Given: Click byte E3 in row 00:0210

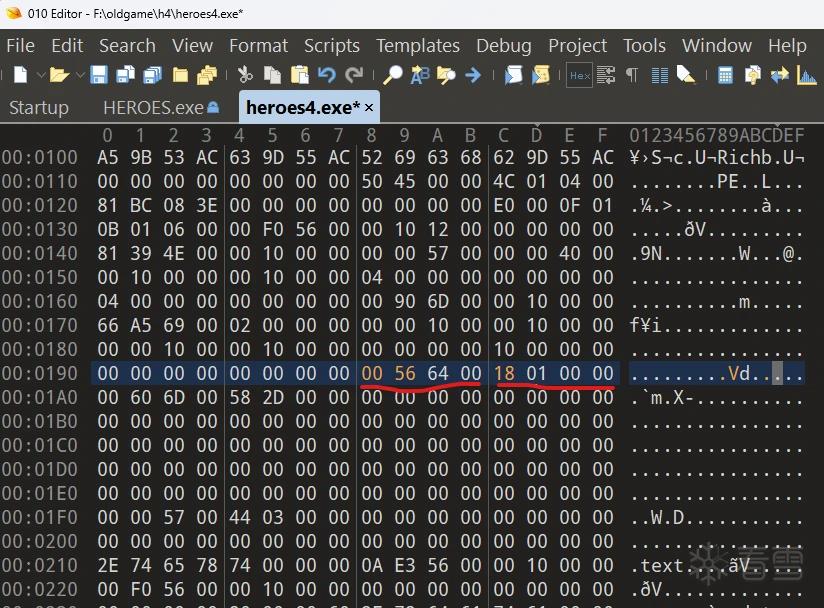Looking at the screenshot, I should point(405,565).
